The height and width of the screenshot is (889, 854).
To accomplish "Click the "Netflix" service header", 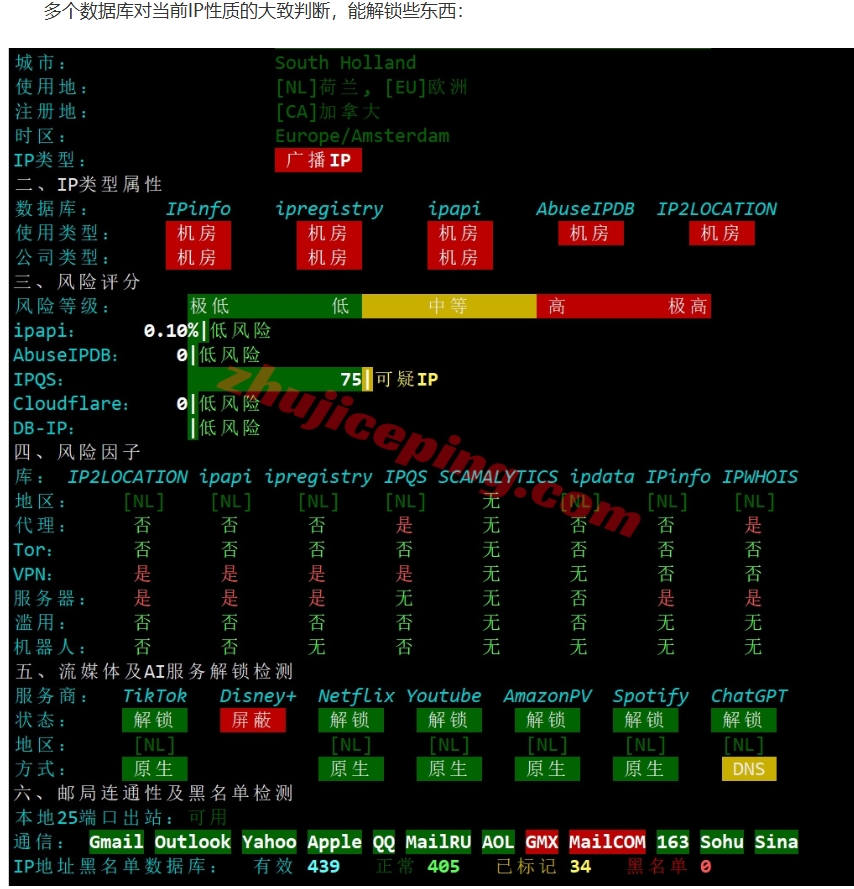I will [356, 696].
